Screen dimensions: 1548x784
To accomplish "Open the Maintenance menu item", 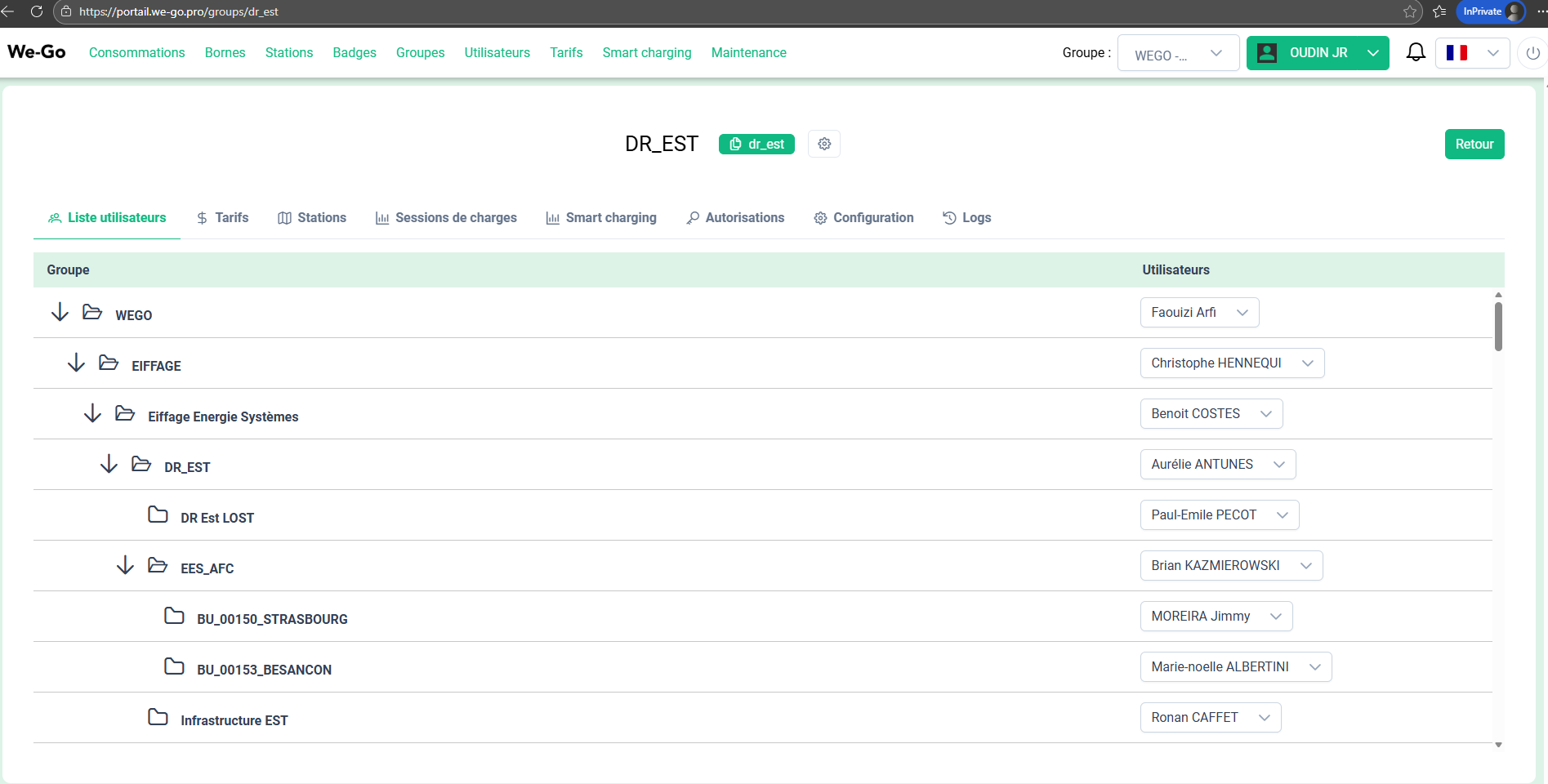I will (x=748, y=53).
